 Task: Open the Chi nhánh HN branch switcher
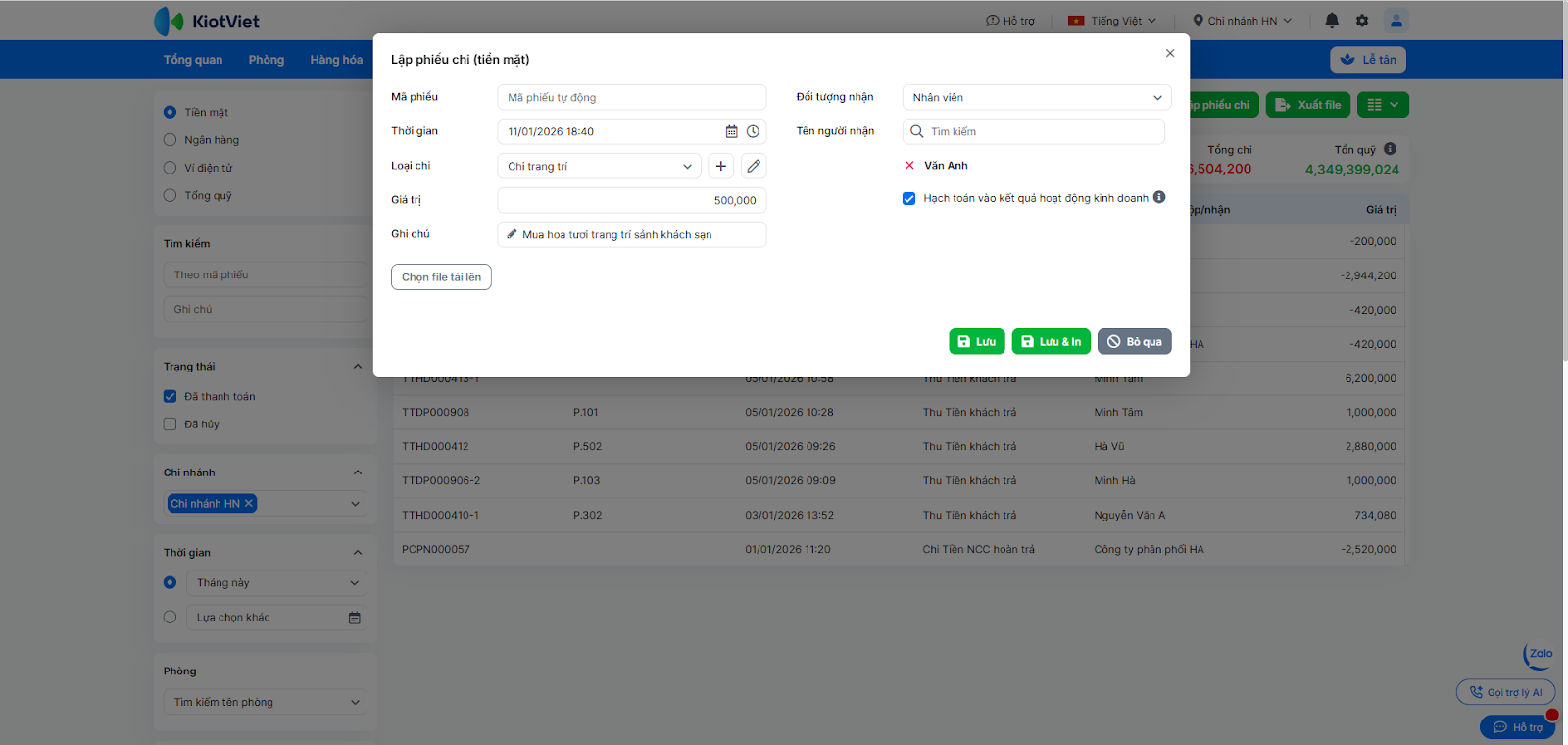(1242, 21)
